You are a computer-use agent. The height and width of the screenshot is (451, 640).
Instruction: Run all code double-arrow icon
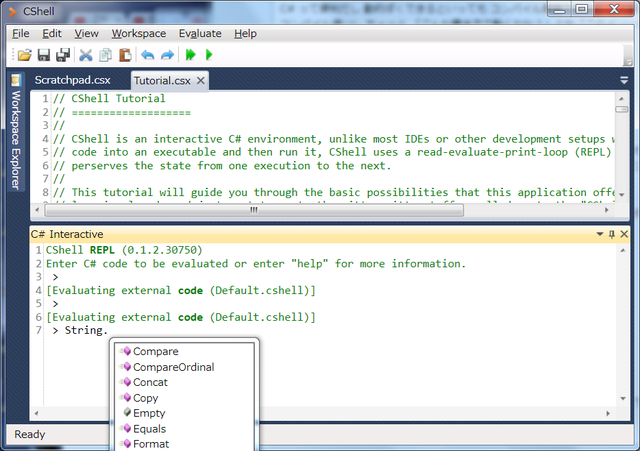pos(191,55)
